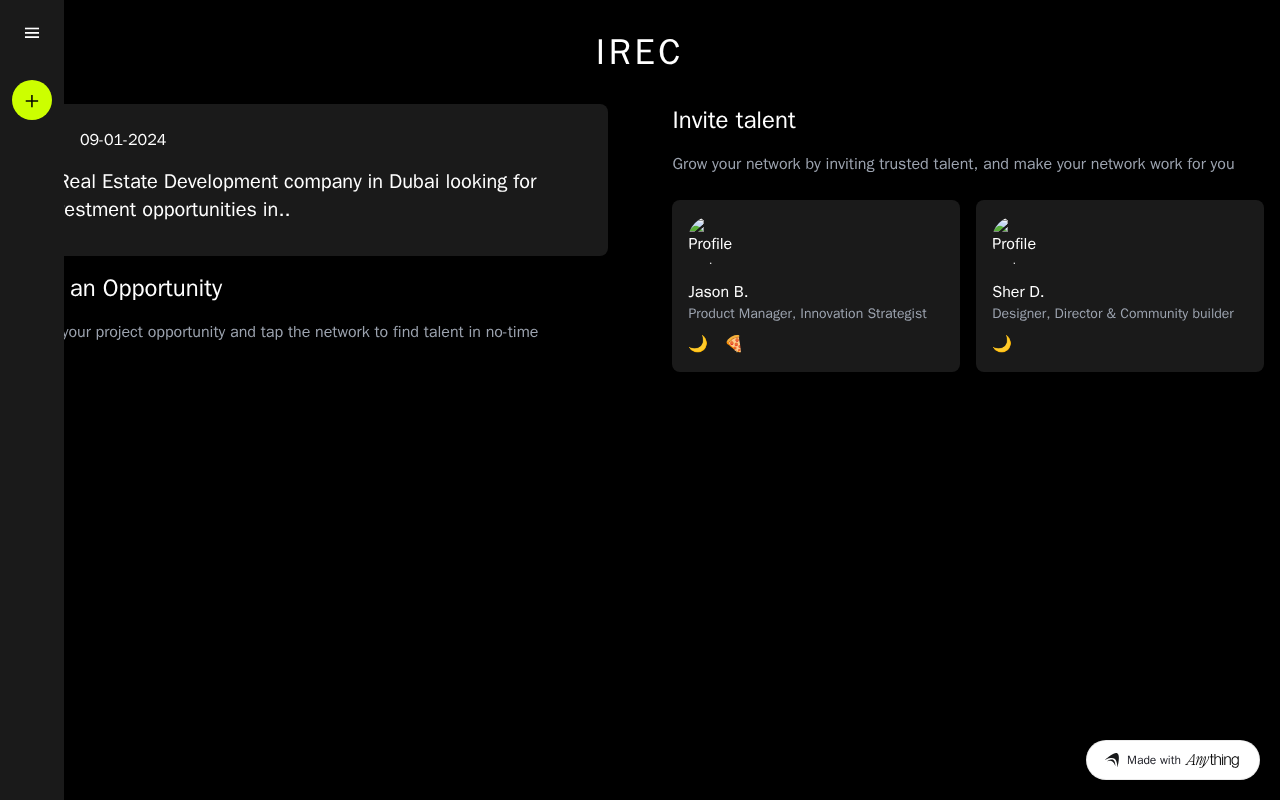Click the Made with Anything badge
The image size is (1280, 800).
1173,760
